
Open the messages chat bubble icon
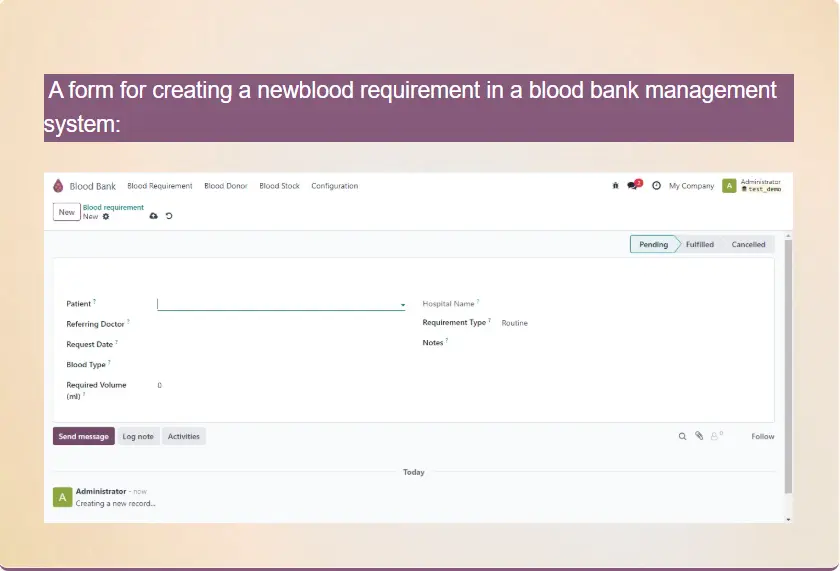[x=633, y=186]
